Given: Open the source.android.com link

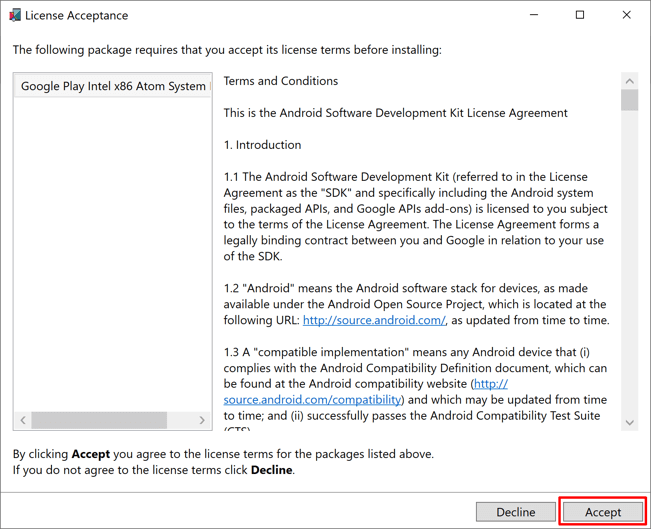Looking at the screenshot, I should pos(374,320).
